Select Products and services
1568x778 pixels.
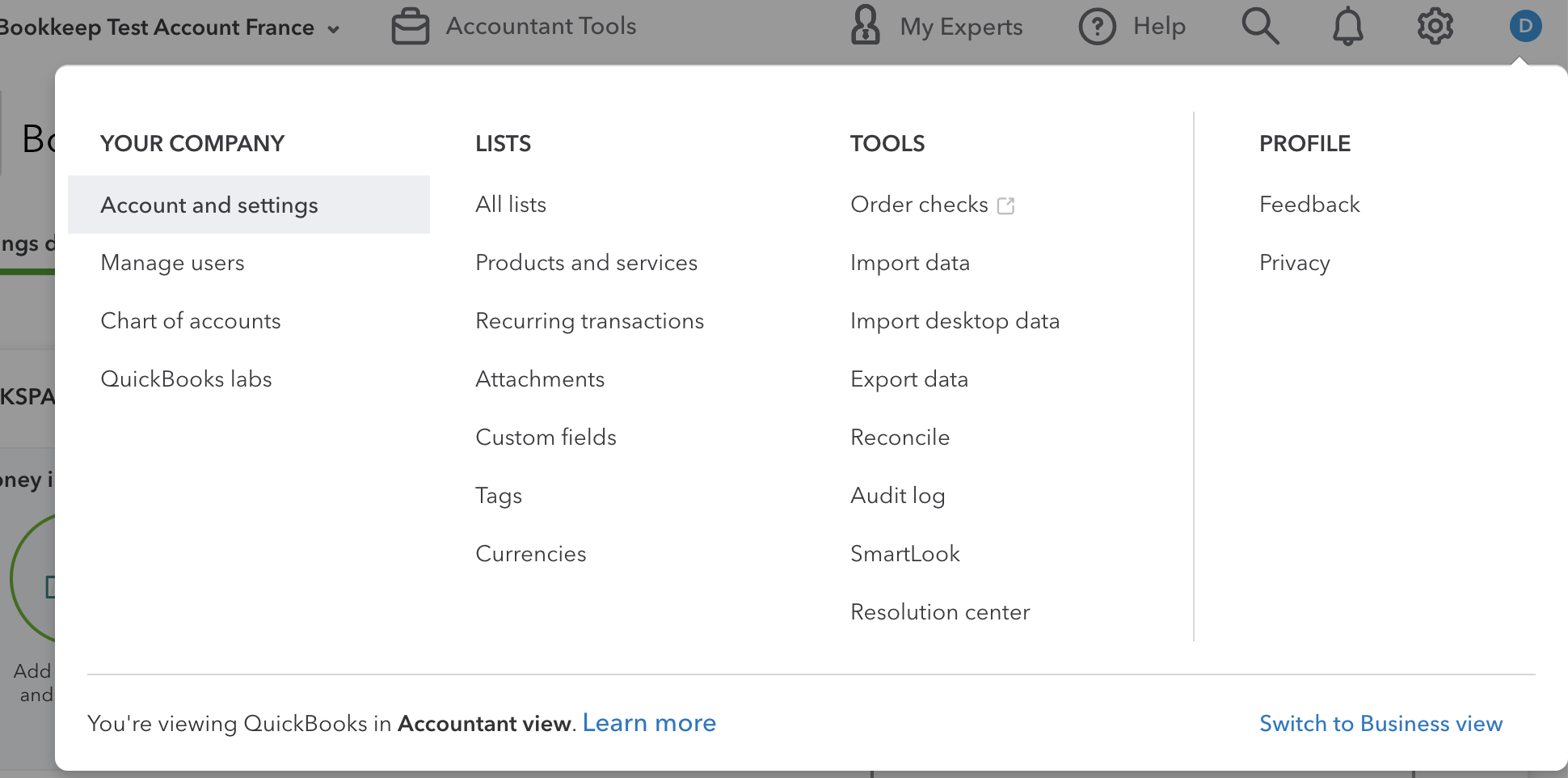pyautogui.click(x=586, y=263)
